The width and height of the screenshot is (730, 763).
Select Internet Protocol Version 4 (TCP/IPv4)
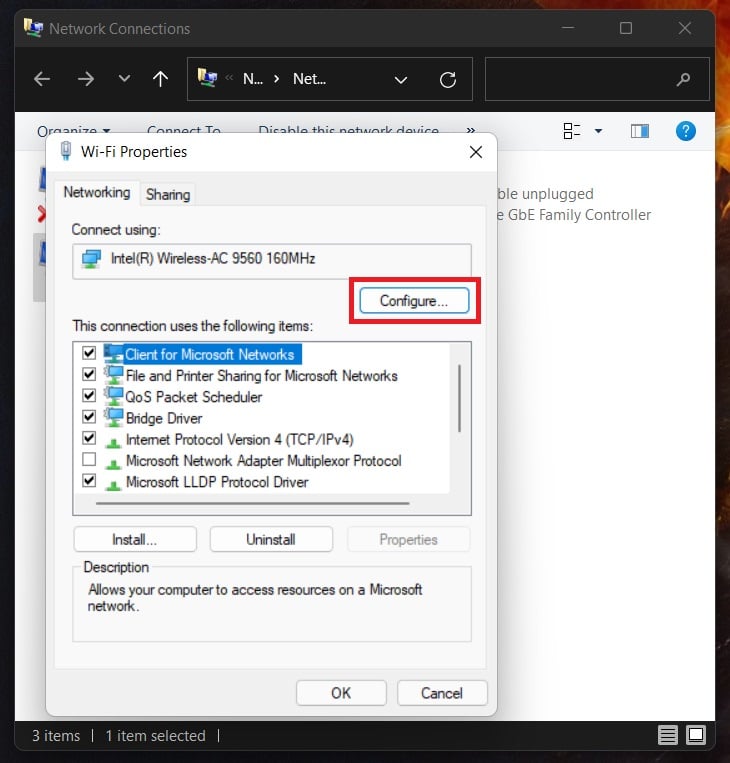tap(239, 440)
